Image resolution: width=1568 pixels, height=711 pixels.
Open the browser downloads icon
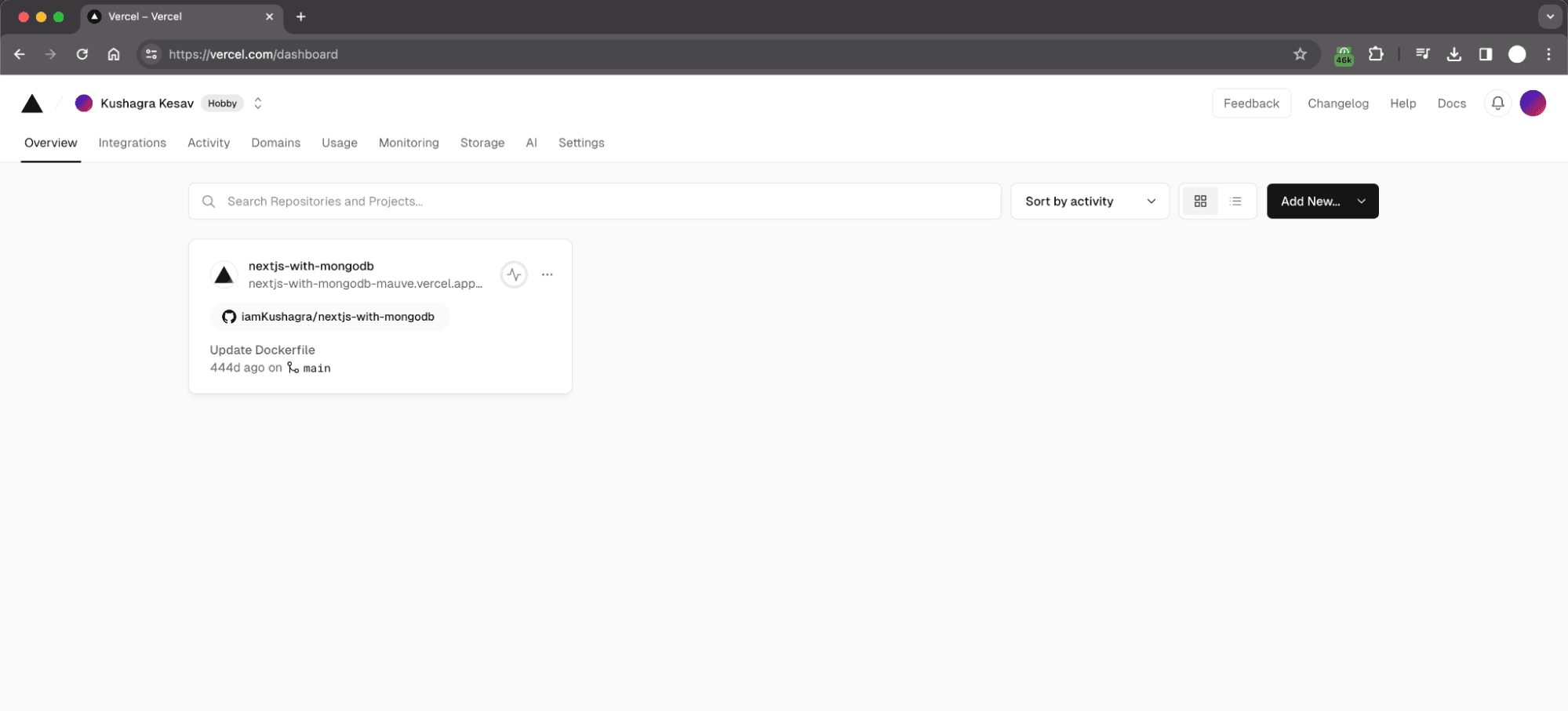1453,54
